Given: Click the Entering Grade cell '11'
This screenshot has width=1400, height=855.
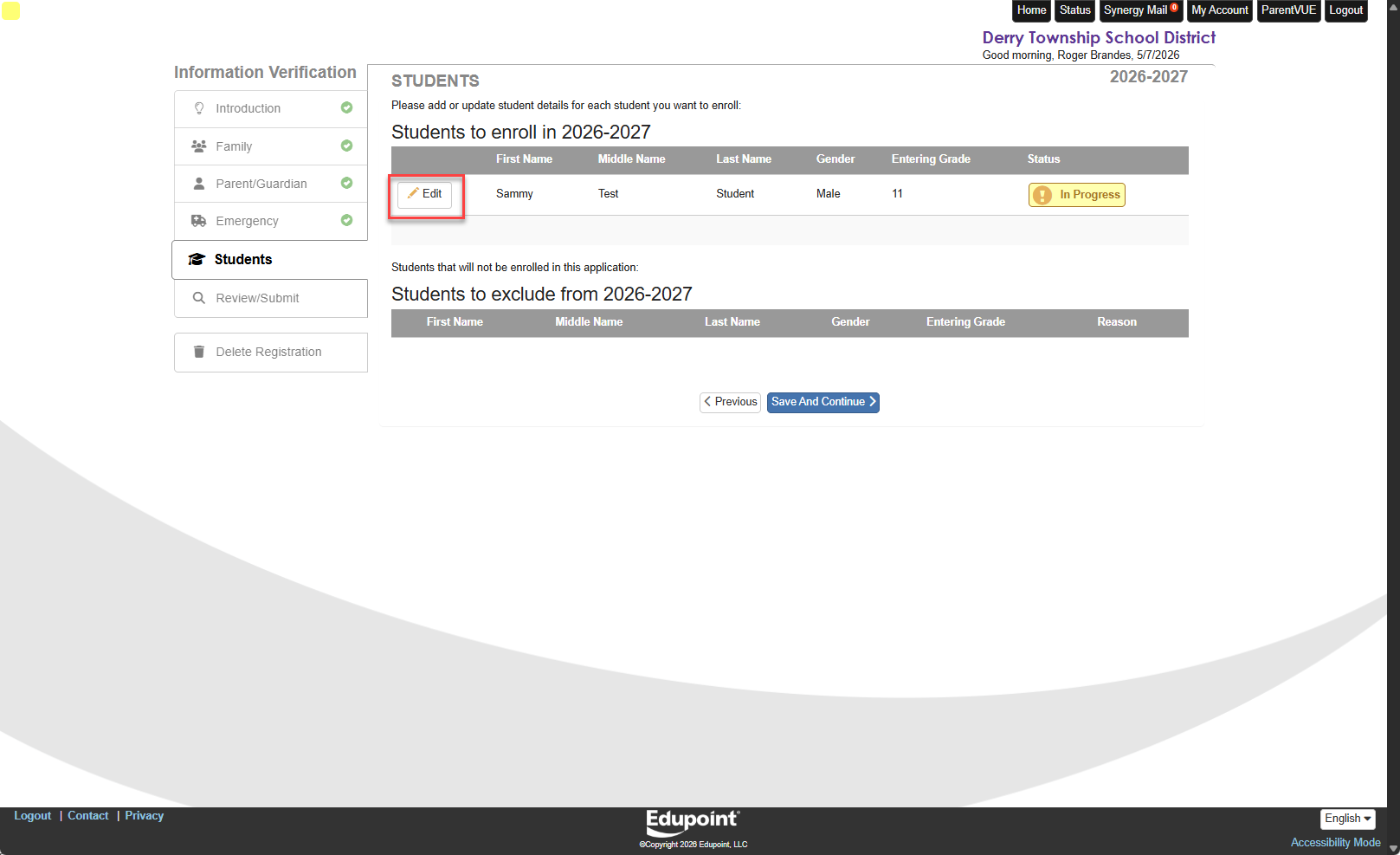Looking at the screenshot, I should click(x=897, y=194).
